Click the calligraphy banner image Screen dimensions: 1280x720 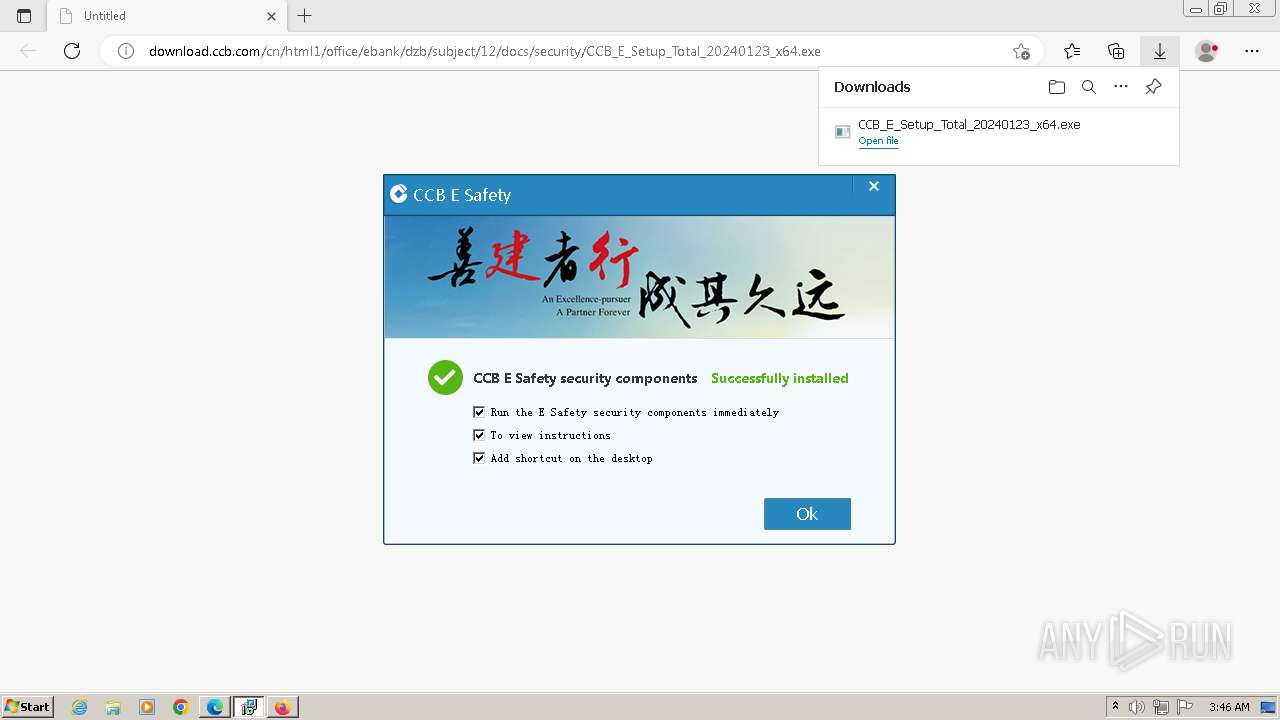[x=639, y=277]
